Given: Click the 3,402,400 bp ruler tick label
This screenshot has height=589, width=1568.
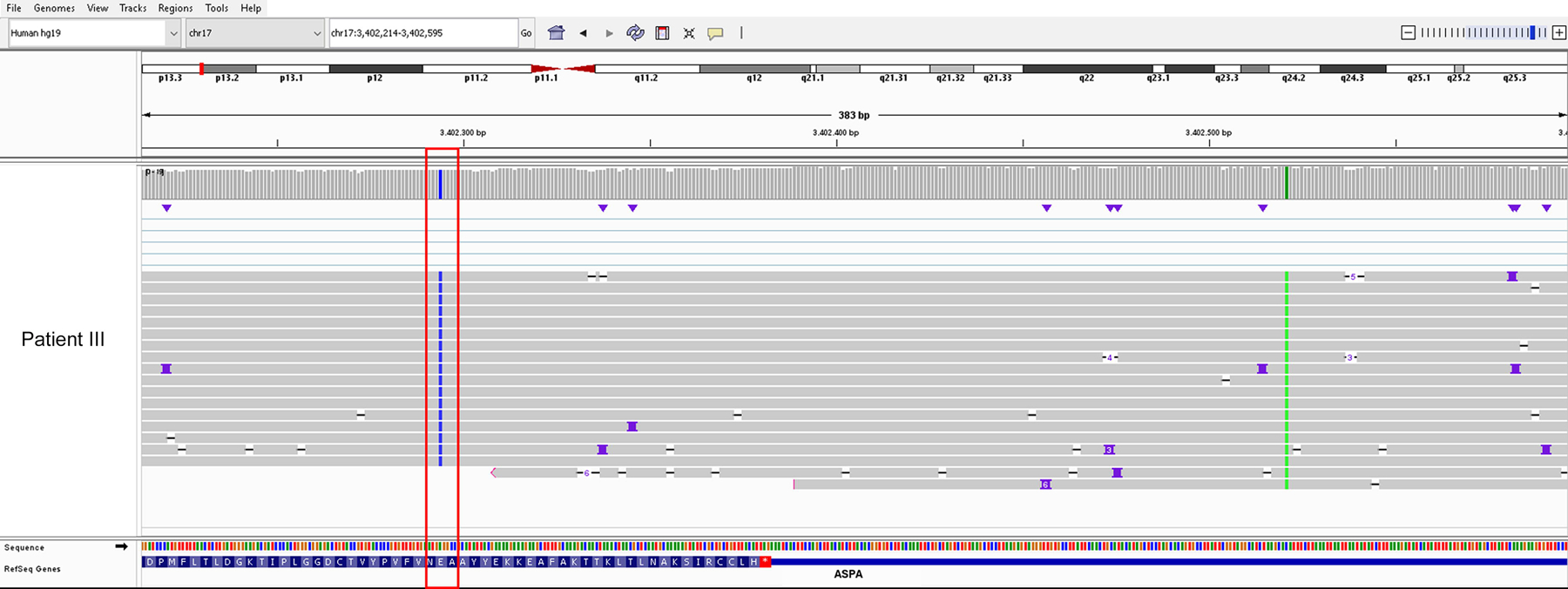Looking at the screenshot, I should tap(835, 133).
